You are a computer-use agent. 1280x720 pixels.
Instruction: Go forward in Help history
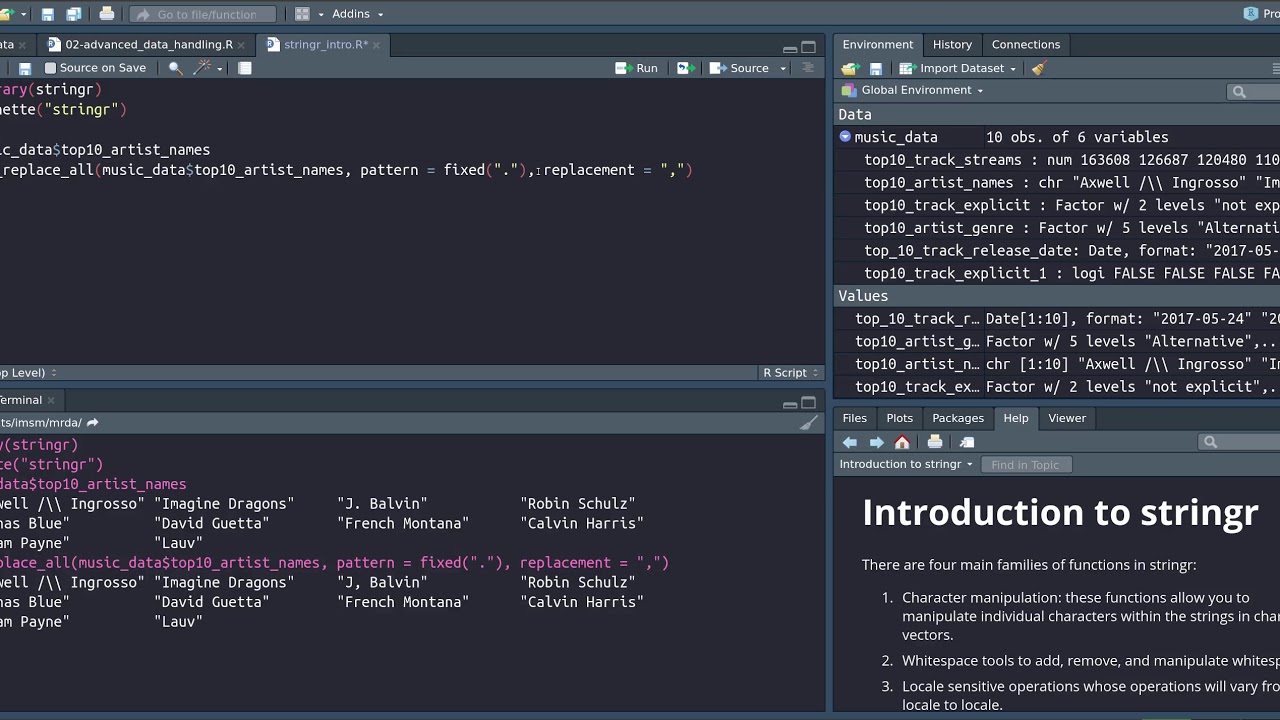click(x=876, y=442)
